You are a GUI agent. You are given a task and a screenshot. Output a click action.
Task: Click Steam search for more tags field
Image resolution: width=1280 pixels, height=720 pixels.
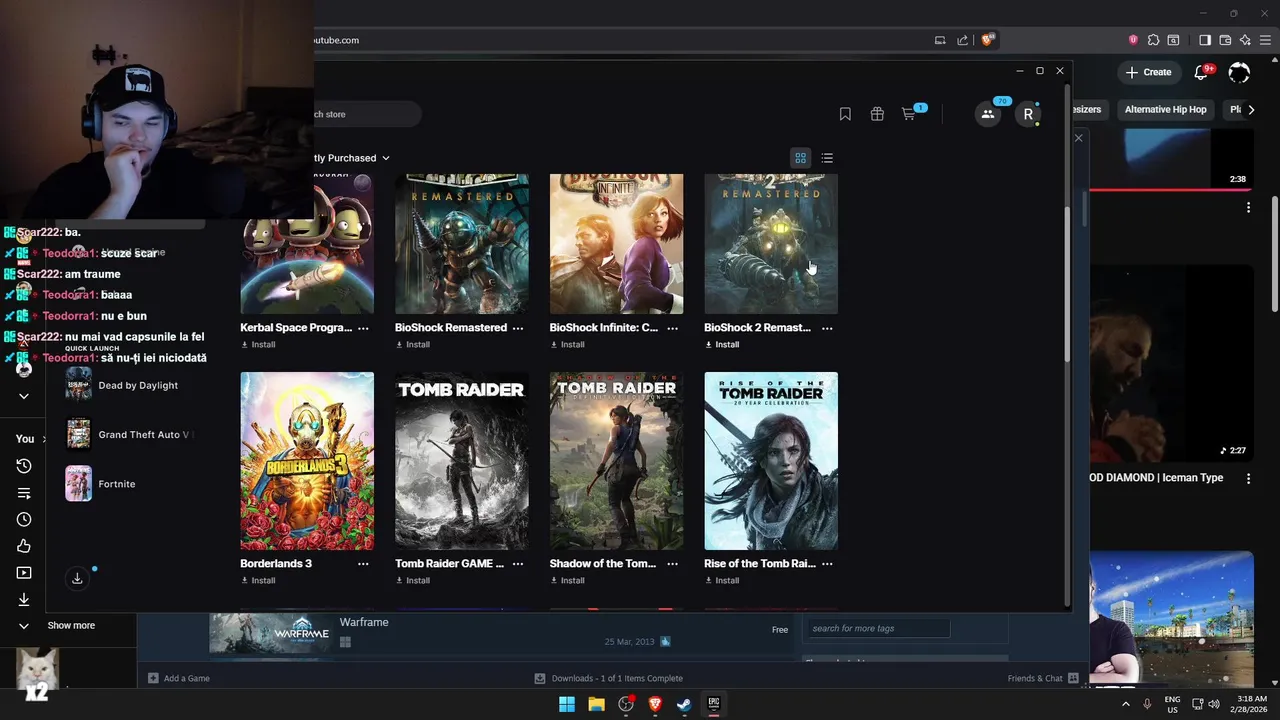[x=877, y=629]
